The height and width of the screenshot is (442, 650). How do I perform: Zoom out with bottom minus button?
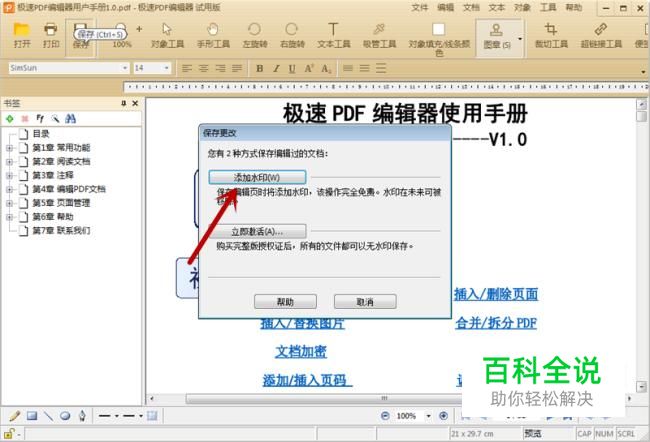click(x=385, y=415)
